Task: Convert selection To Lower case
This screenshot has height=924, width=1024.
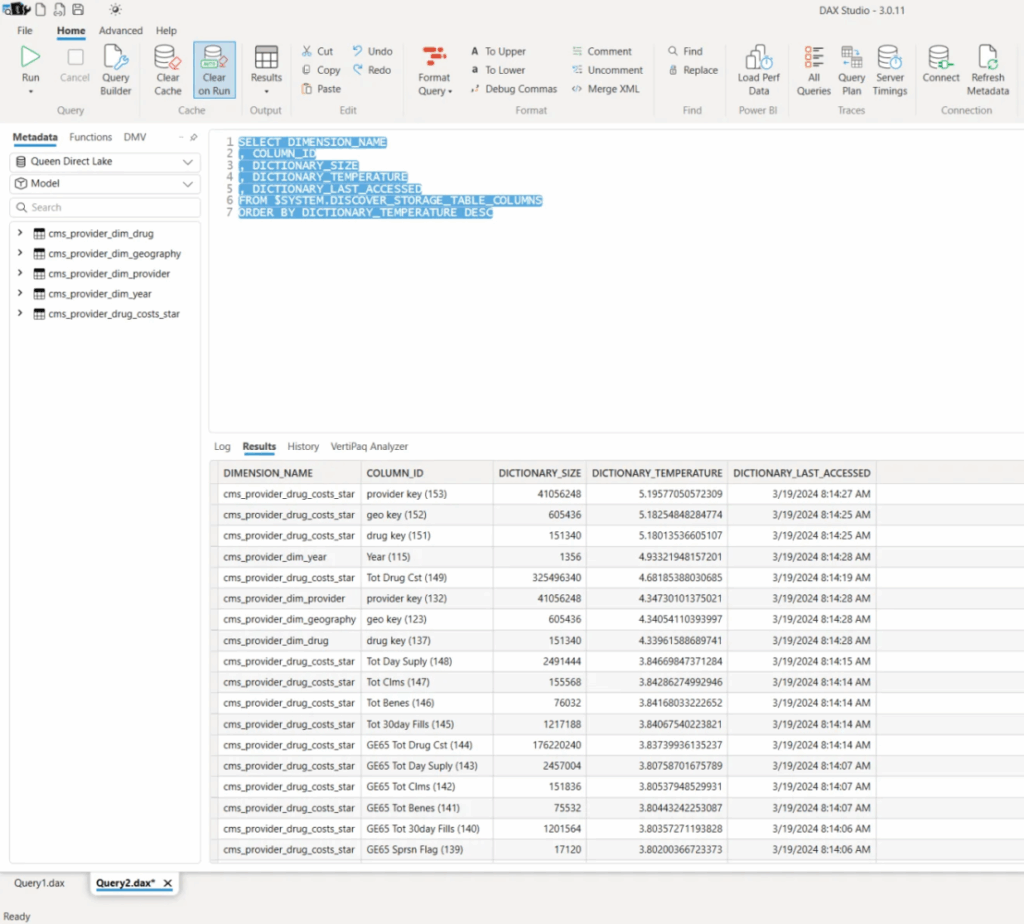Action: (x=498, y=70)
